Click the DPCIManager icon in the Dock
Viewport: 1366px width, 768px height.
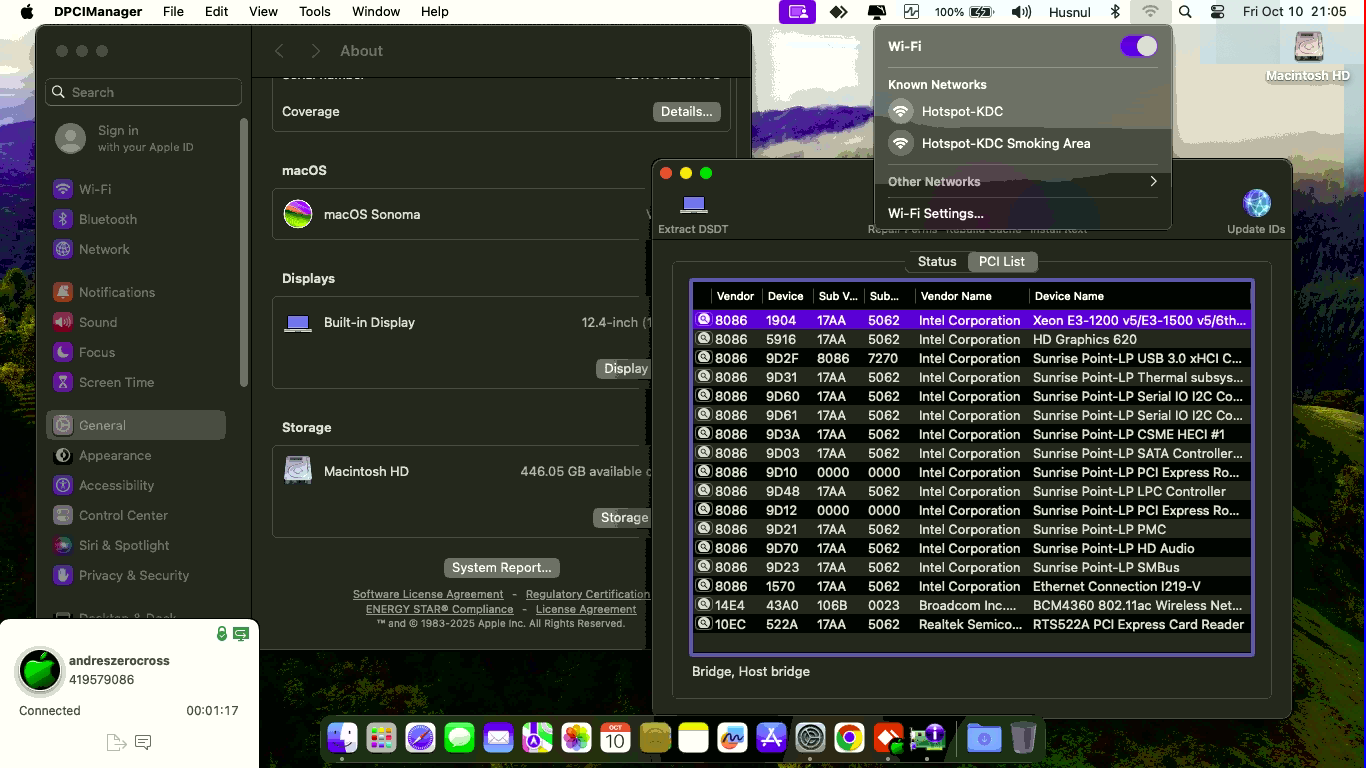click(x=927, y=738)
